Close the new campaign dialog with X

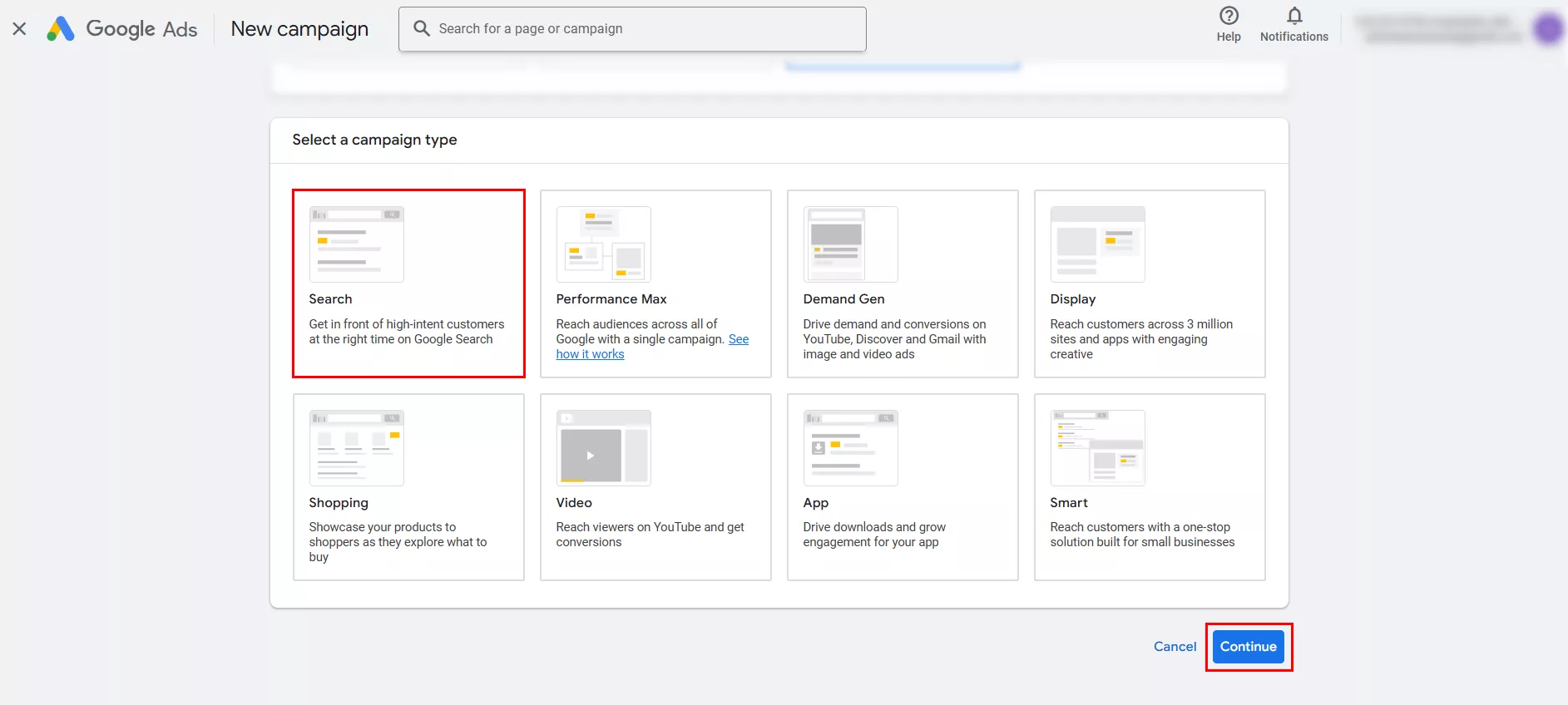coord(19,29)
